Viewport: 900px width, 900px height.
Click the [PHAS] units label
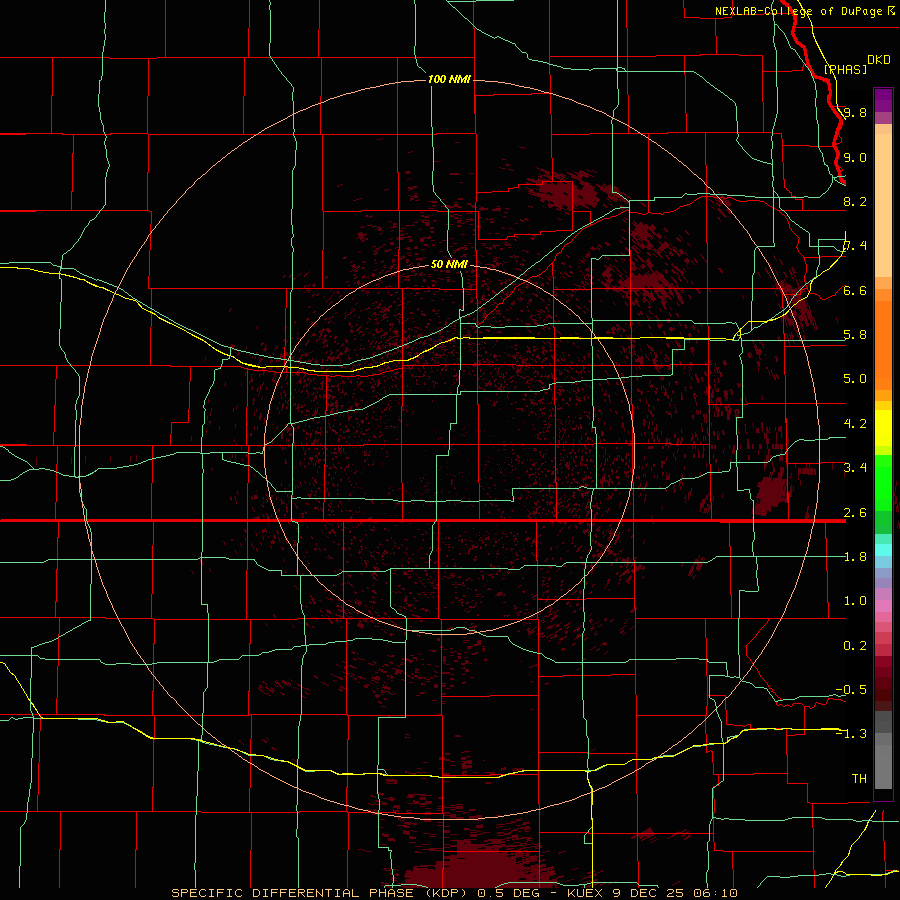(845, 69)
